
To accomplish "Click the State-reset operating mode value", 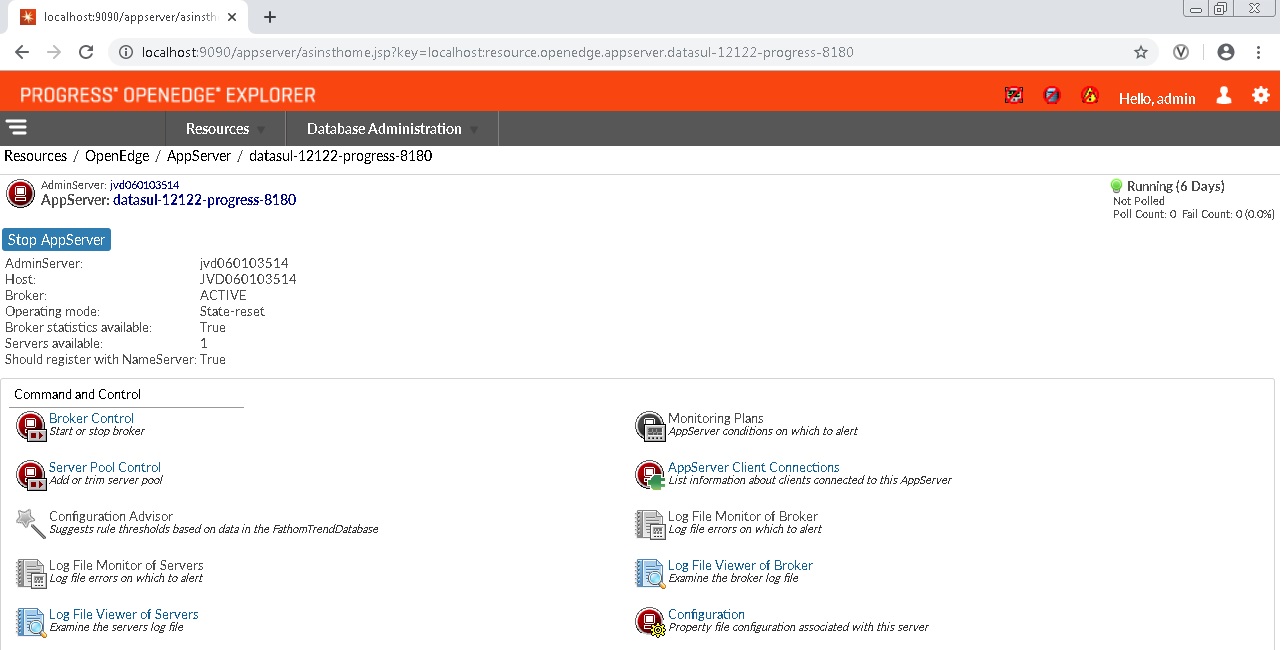I will click(x=232, y=311).
